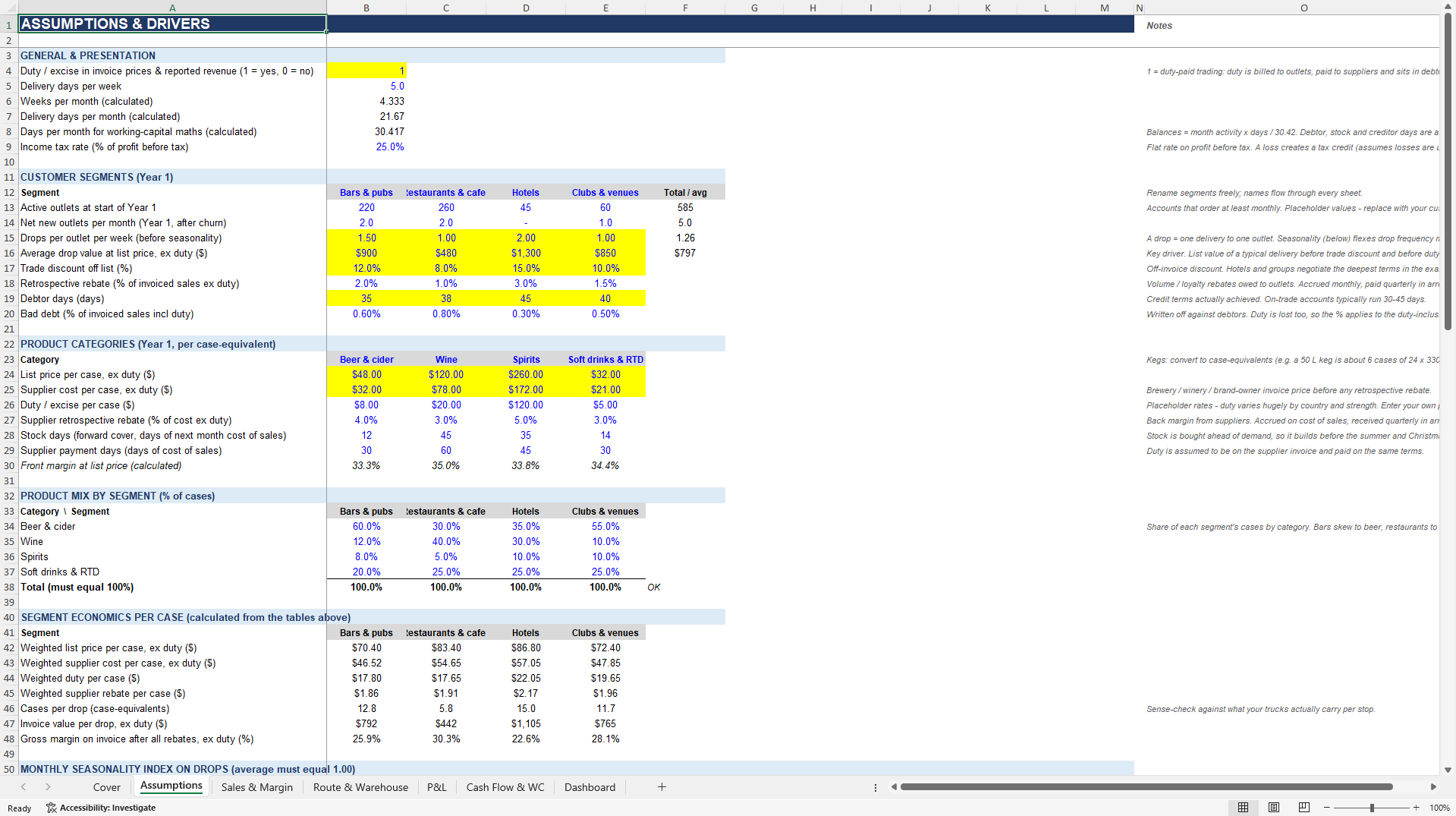
Task: Select the Notes header cell
Action: (x=1291, y=25)
